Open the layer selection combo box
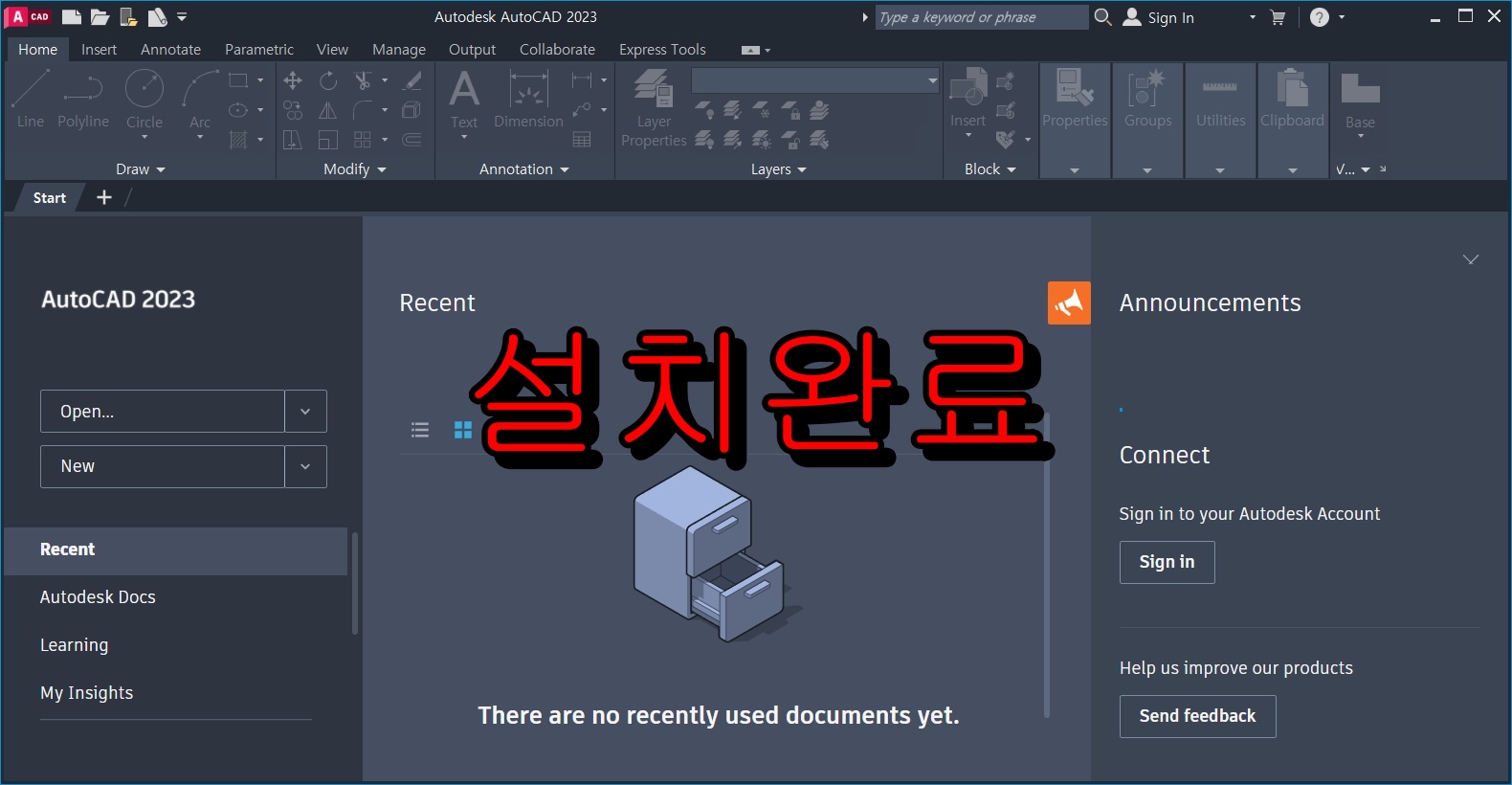Screen dimensions: 1512x785 coord(815,80)
